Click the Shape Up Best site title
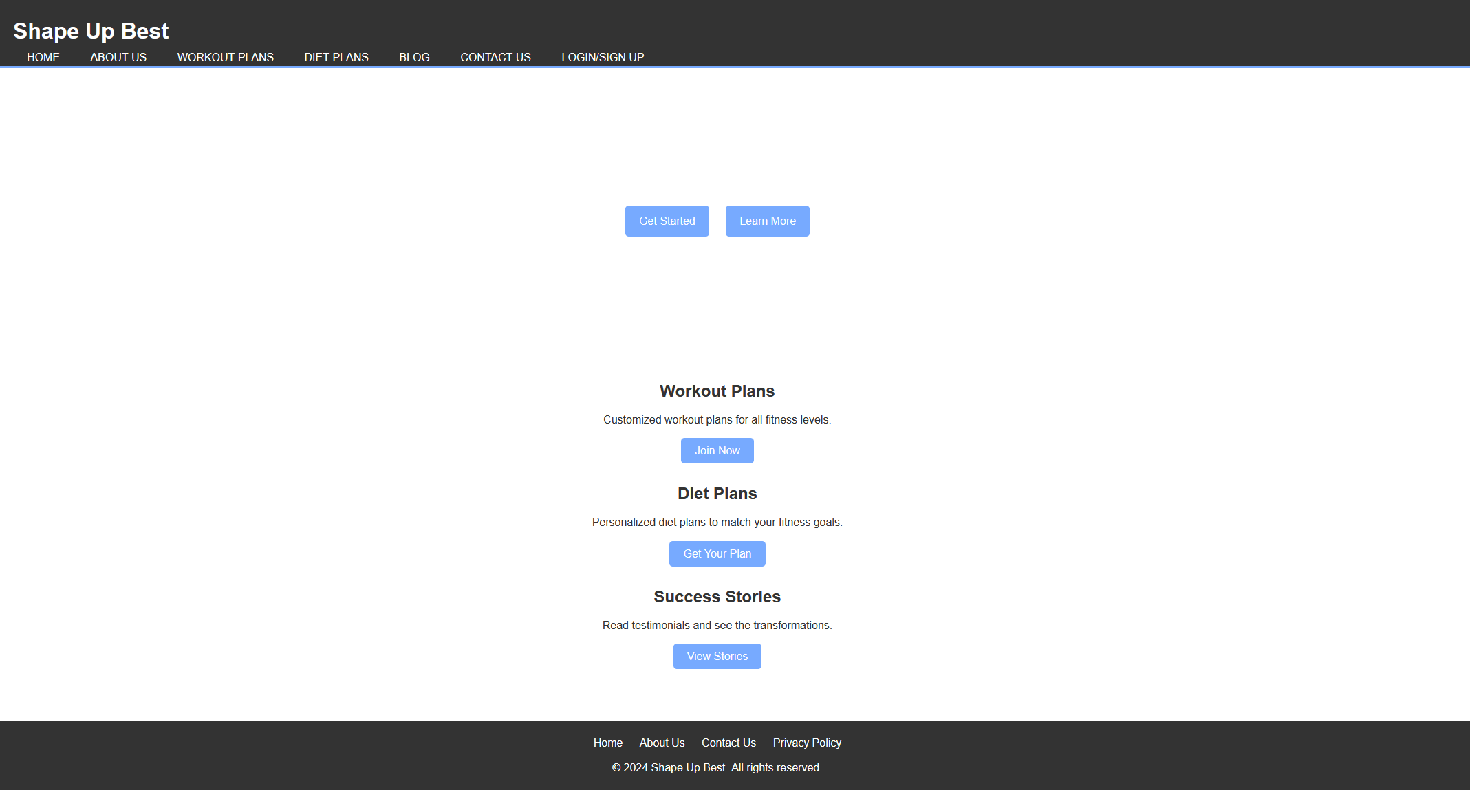Image resolution: width=1470 pixels, height=812 pixels. coord(91,31)
